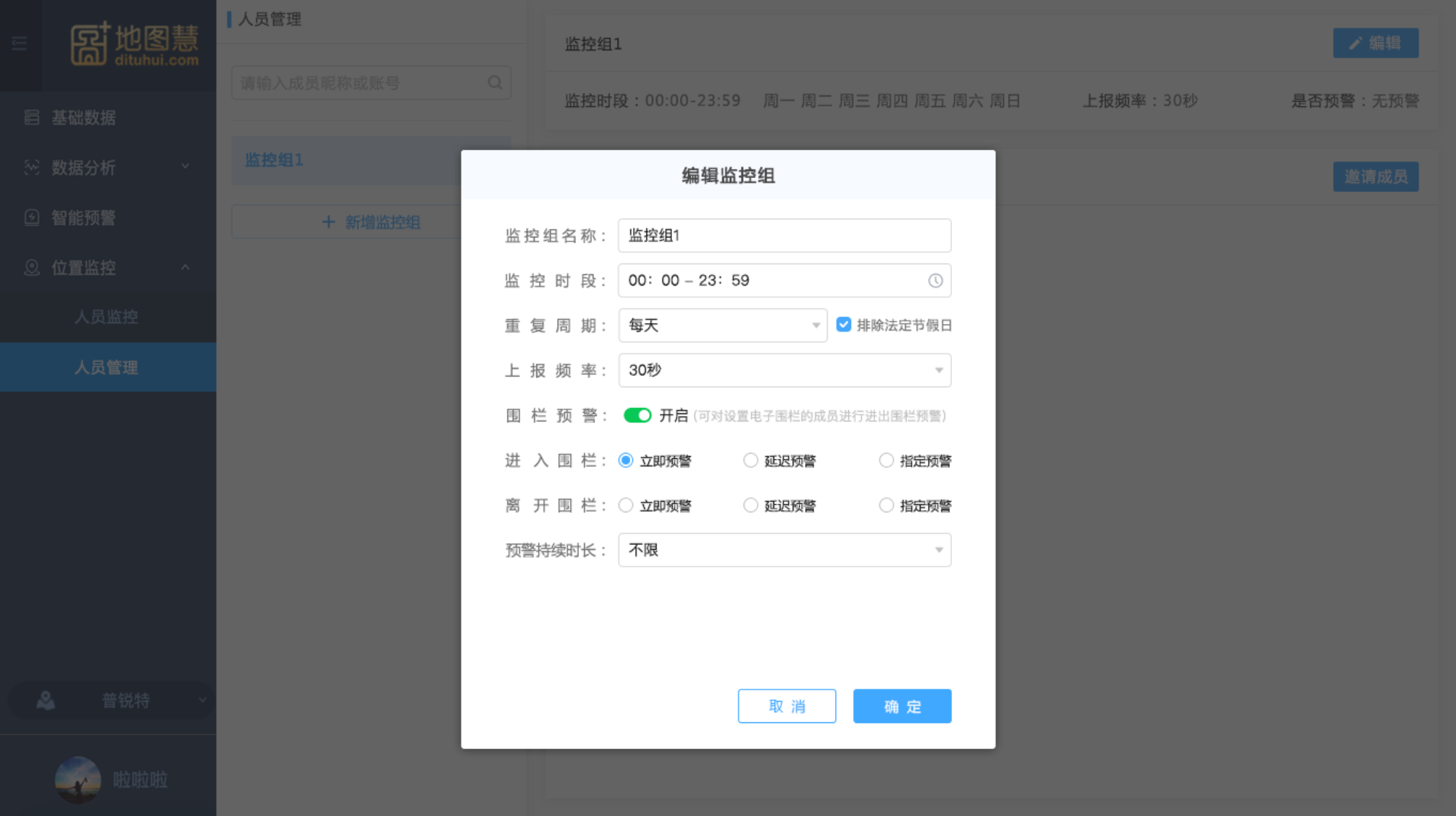Click the search magnifier icon
Screen dimensions: 1456x816
click(x=495, y=82)
